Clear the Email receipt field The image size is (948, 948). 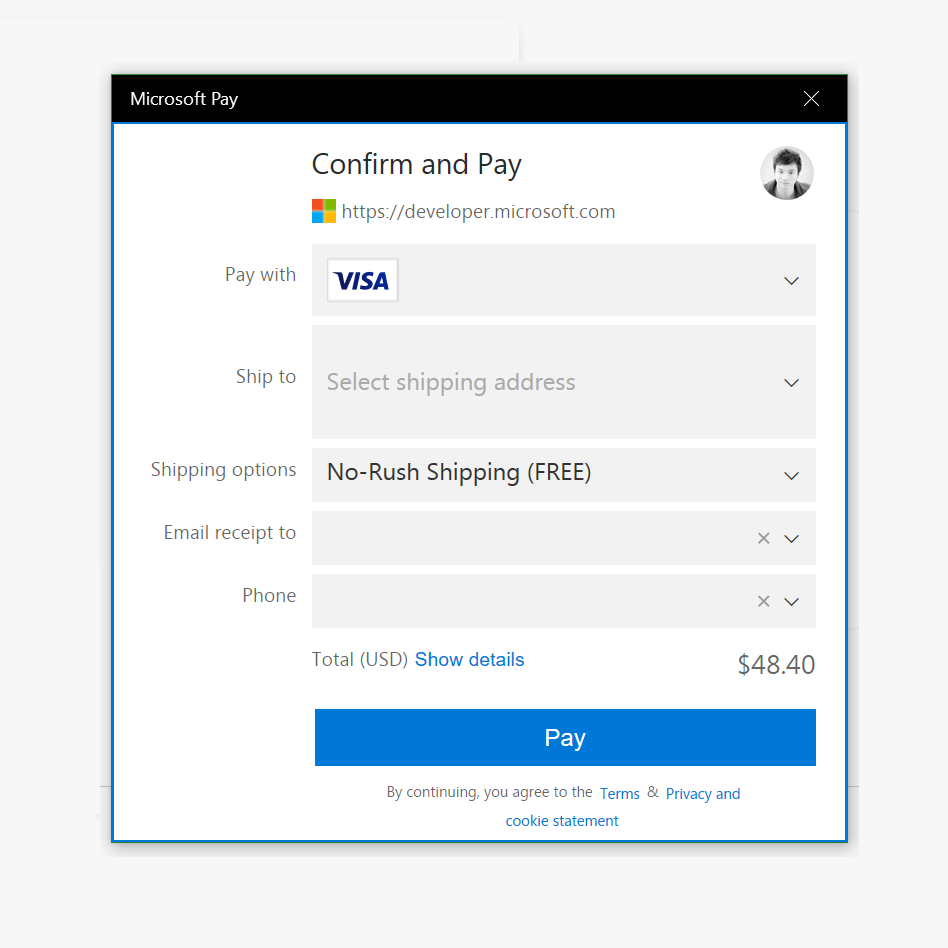764,539
